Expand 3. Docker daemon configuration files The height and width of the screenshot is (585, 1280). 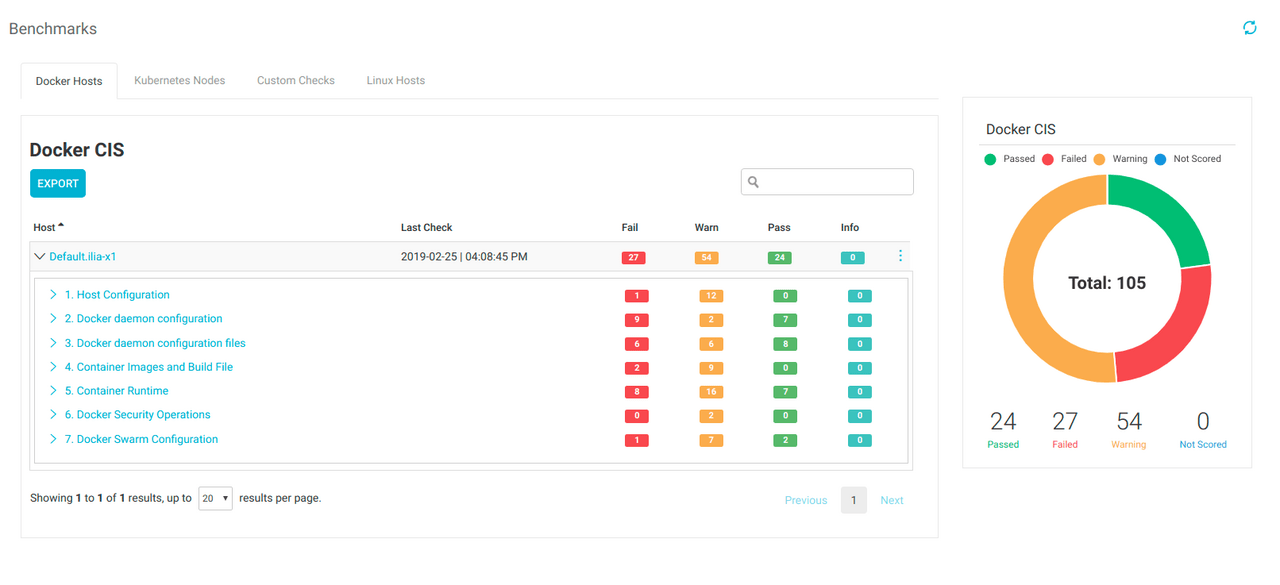click(x=53, y=343)
